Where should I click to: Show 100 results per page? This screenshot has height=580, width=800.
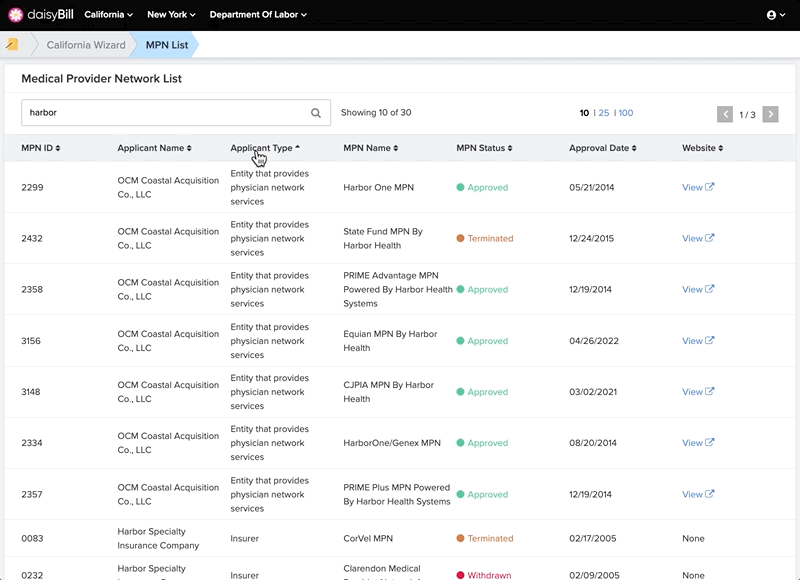click(x=626, y=113)
